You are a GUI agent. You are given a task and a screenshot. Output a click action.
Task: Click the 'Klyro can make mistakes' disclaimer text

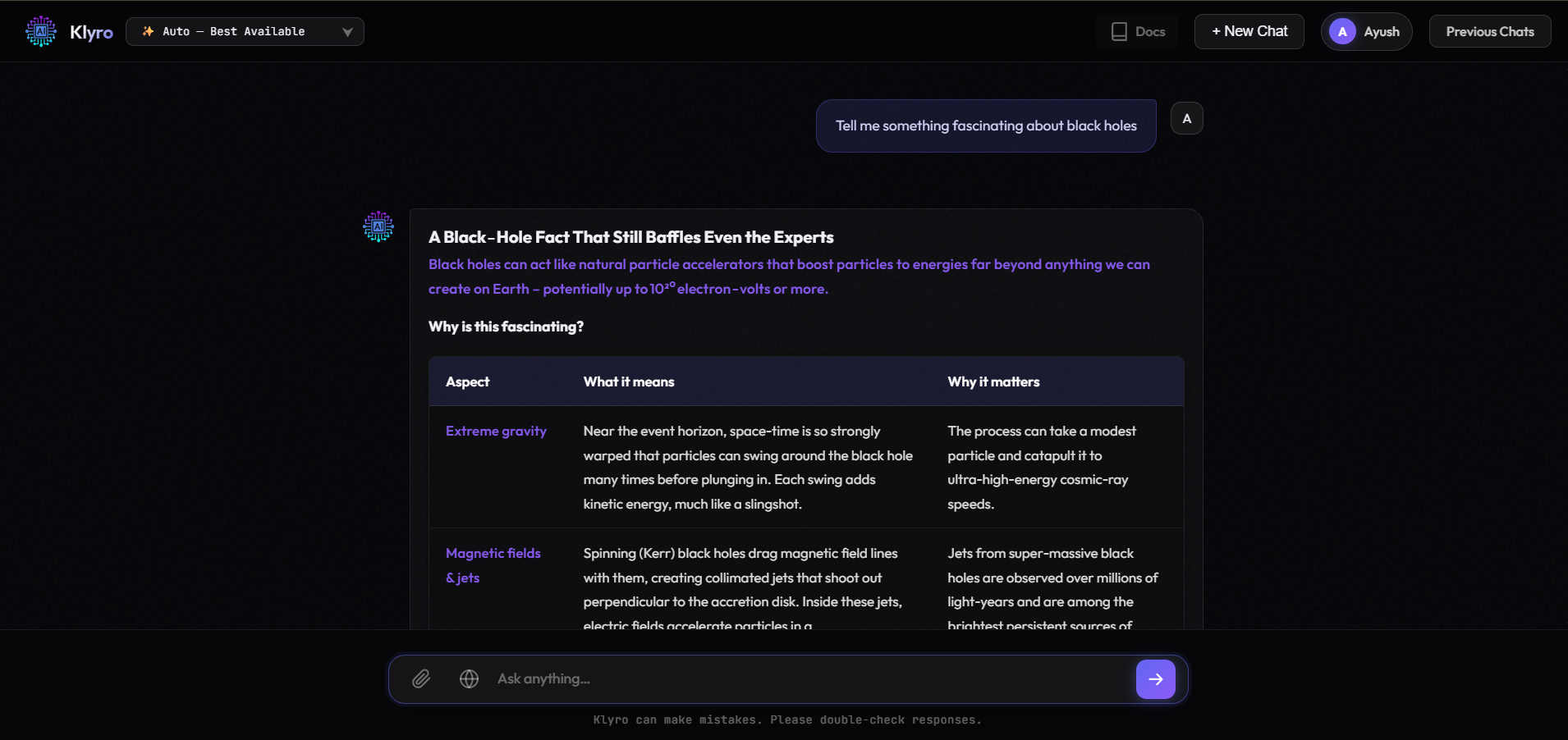tap(787, 719)
